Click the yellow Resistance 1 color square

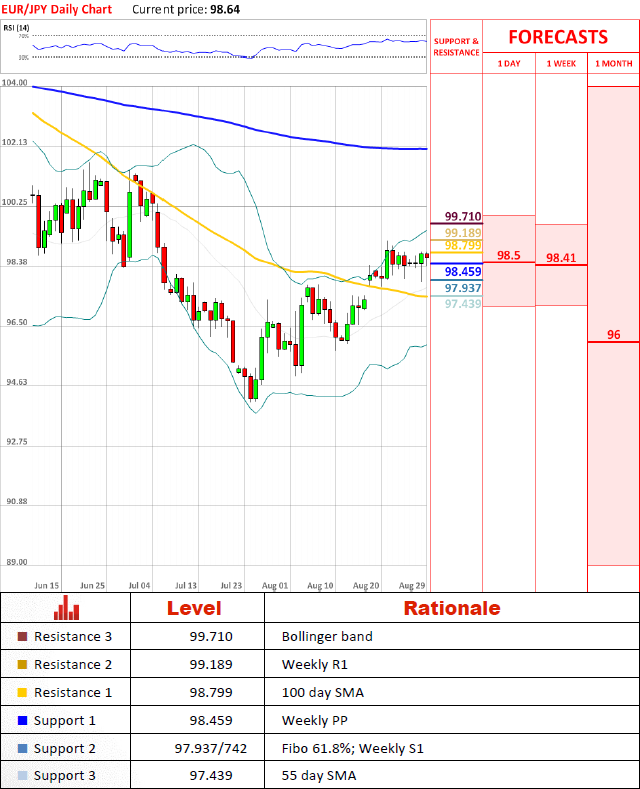23,693
